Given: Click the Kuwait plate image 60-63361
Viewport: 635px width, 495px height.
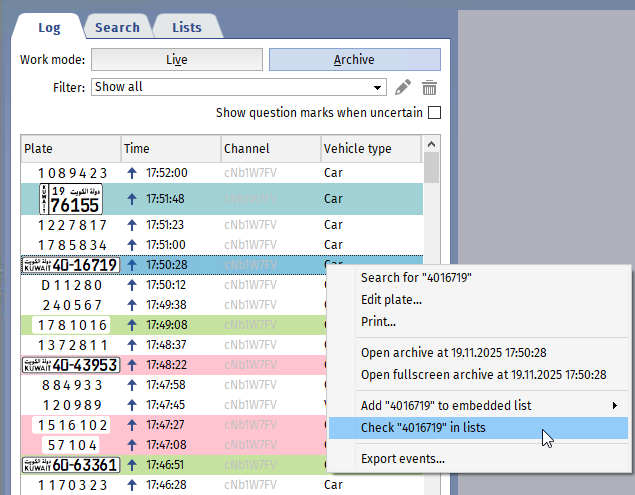Looking at the screenshot, I should 70,465.
